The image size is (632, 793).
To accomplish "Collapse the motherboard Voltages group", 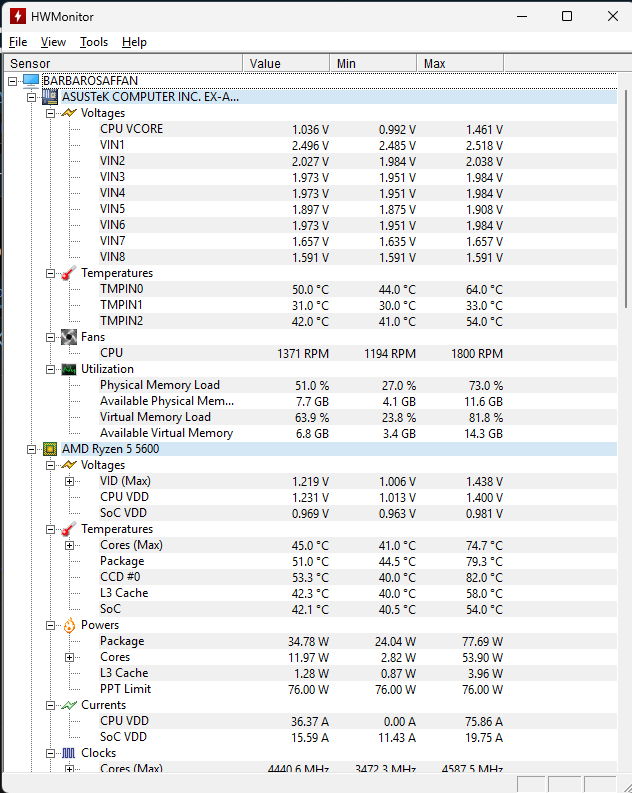I will (x=51, y=113).
